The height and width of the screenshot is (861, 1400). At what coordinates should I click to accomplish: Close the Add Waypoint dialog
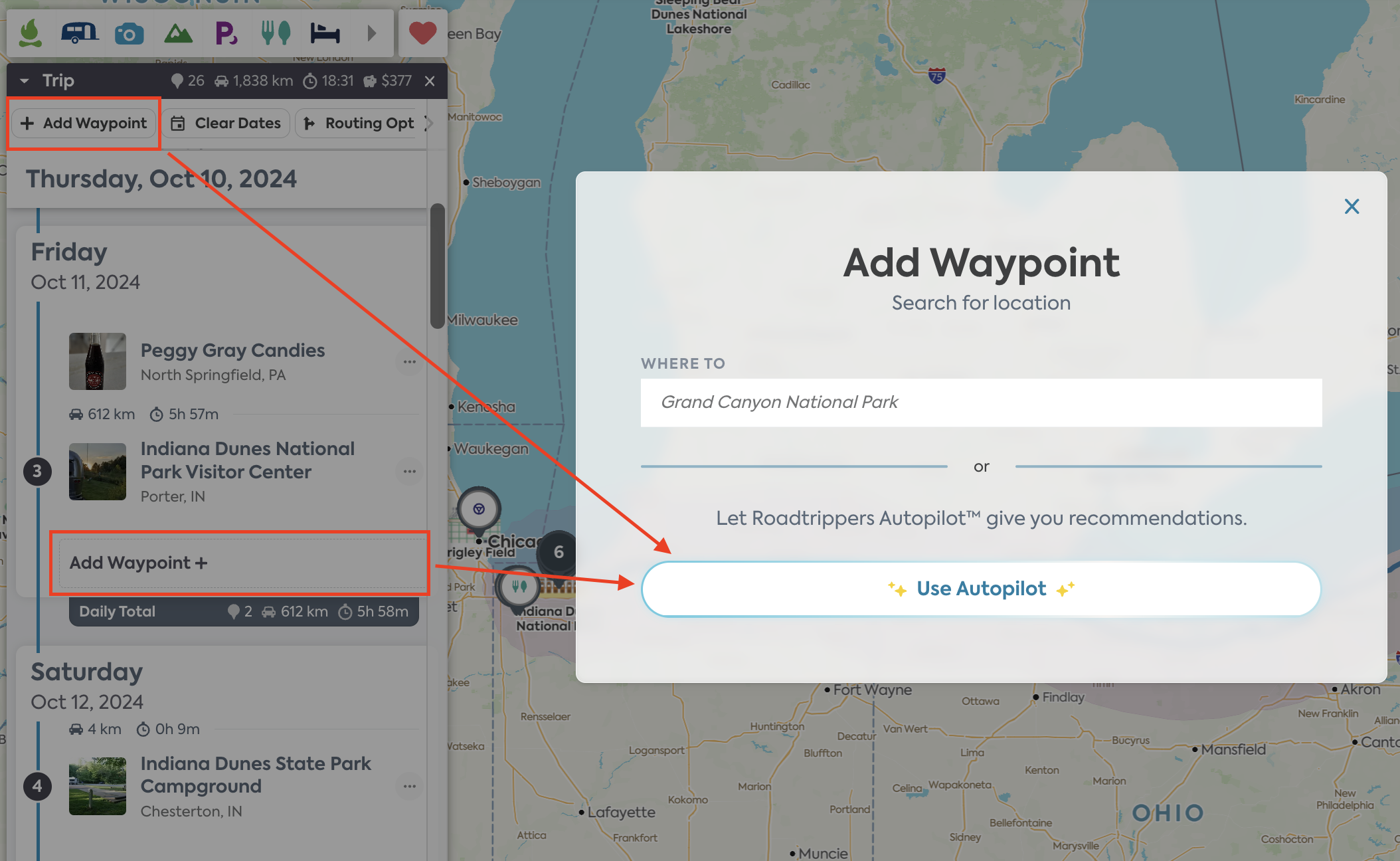click(x=1352, y=206)
